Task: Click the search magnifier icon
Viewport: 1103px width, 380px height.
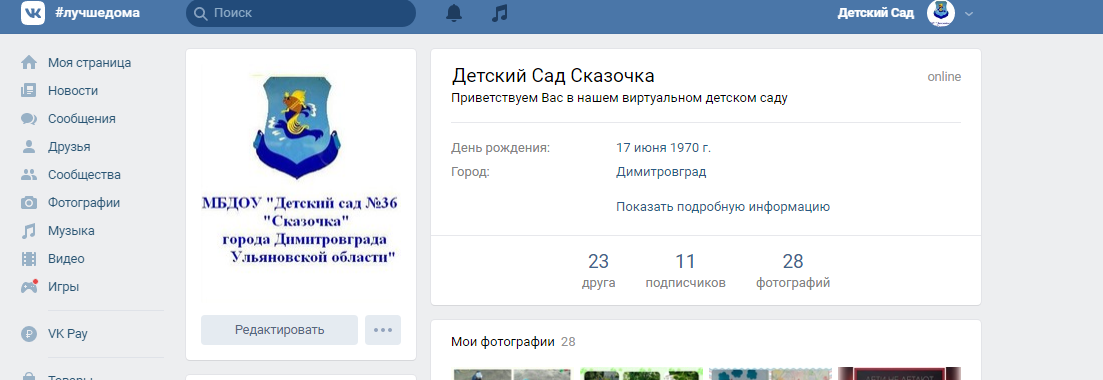Action: point(200,13)
